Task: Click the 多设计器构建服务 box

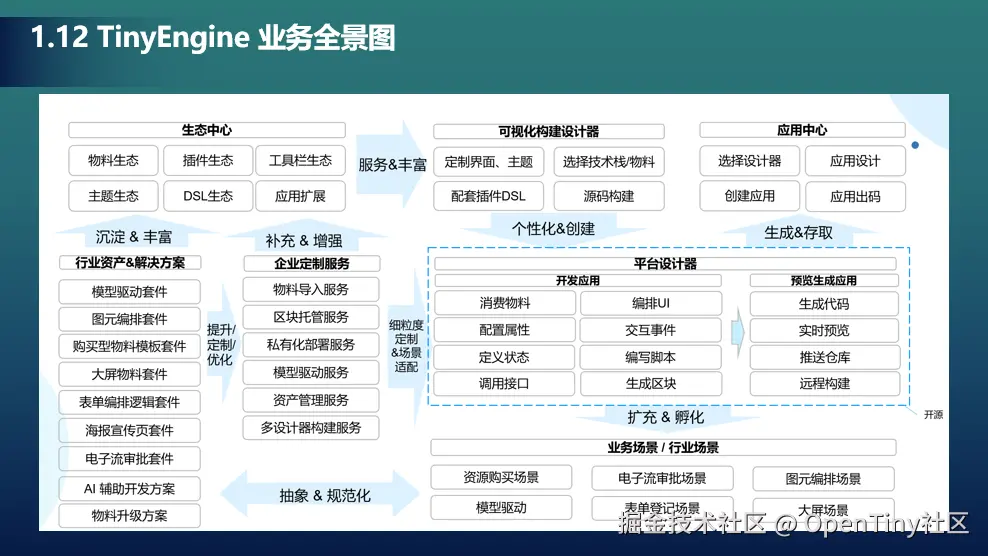Action: coord(311,428)
